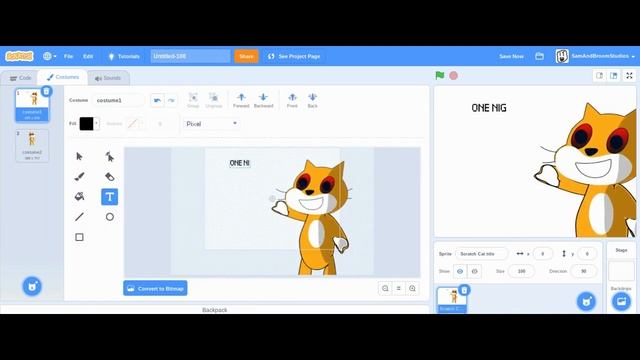Send selection to Back
Screen dimensions: 640x360
coord(312,100)
